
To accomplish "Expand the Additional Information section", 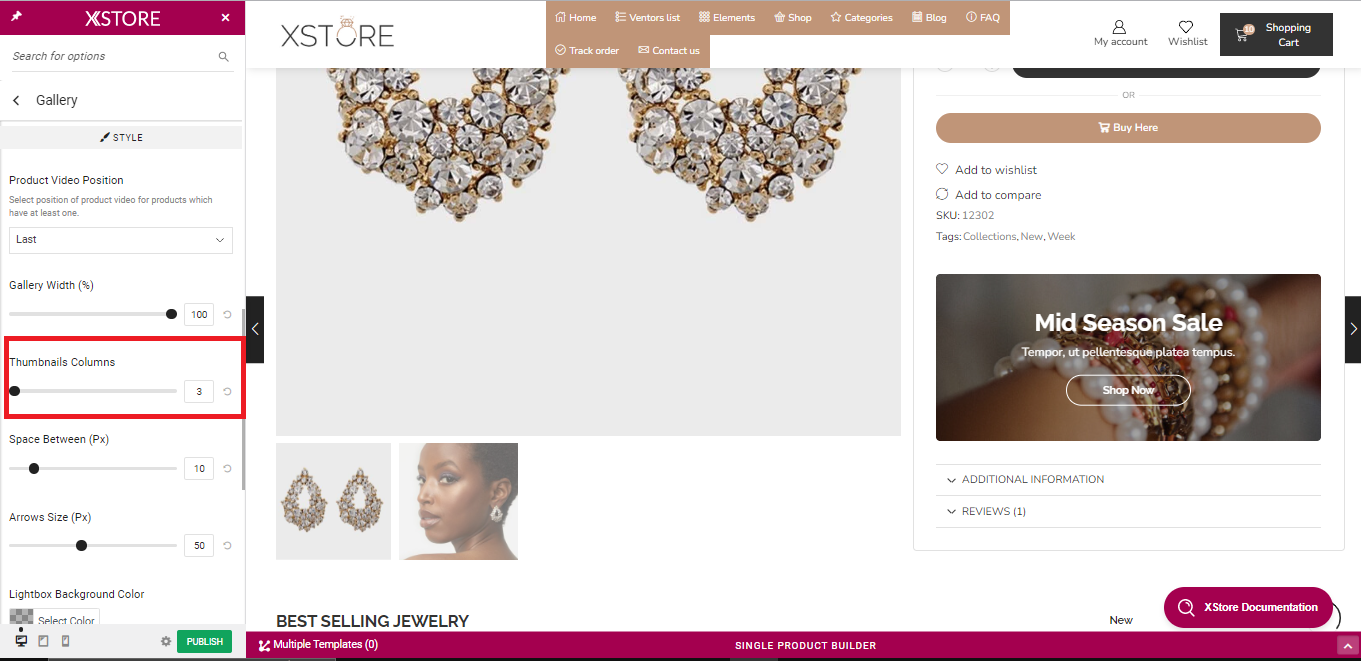I will click(1128, 480).
